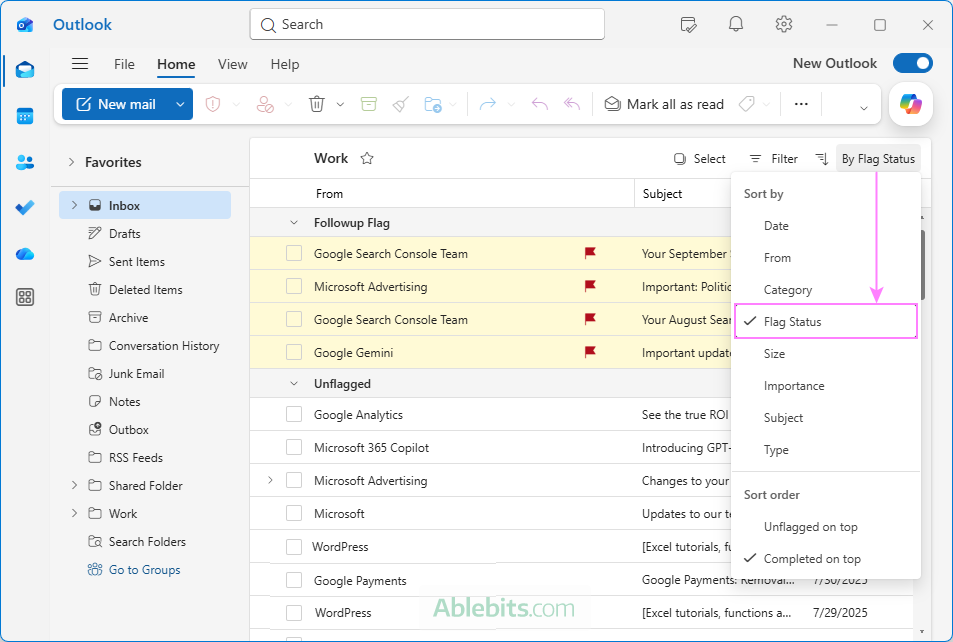Open the Junk Email folder
953x642 pixels.
coord(136,374)
